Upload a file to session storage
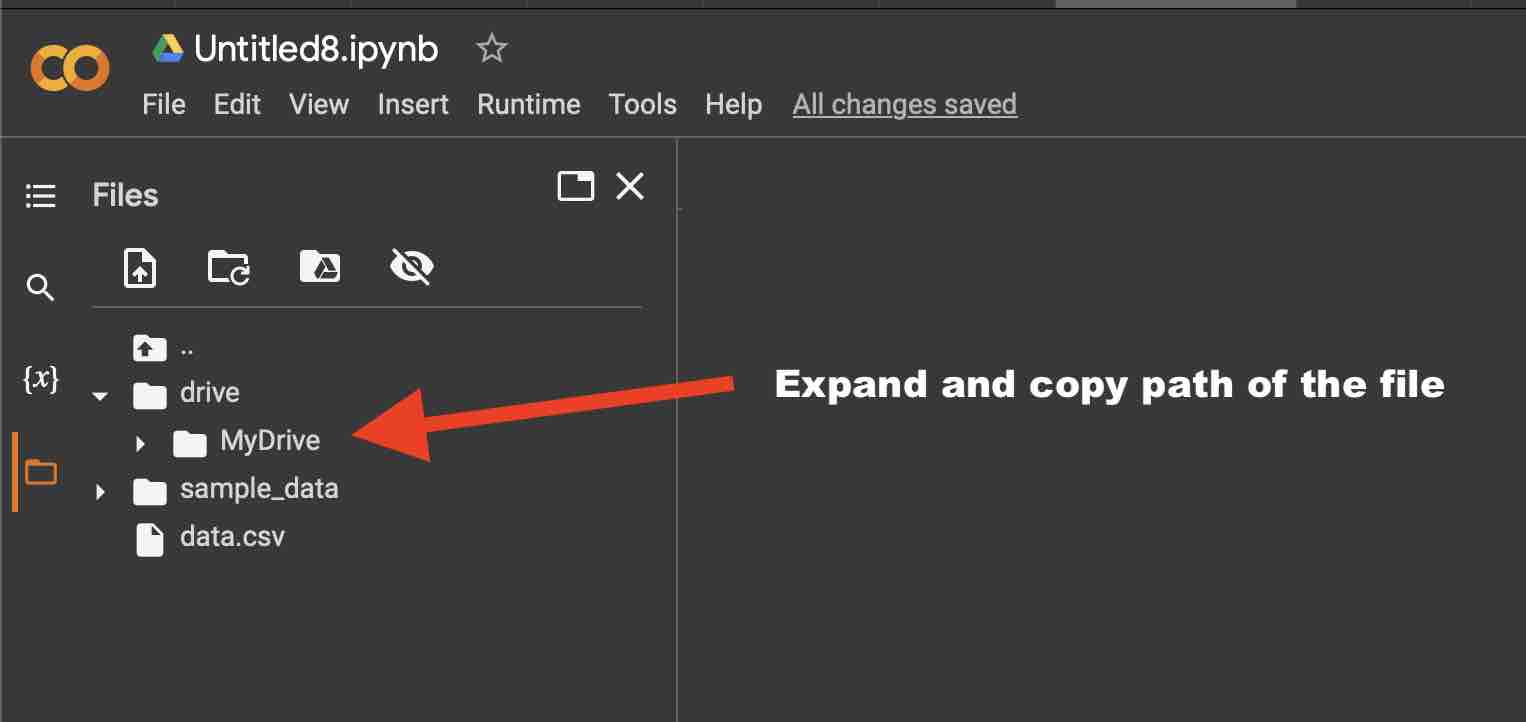Image resolution: width=1526 pixels, height=722 pixels. [x=140, y=267]
